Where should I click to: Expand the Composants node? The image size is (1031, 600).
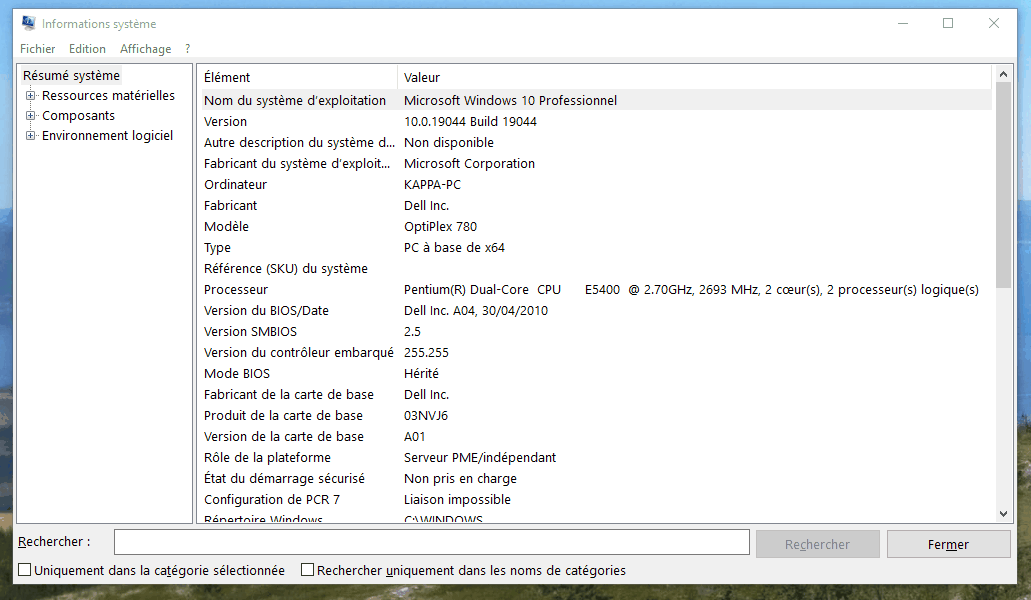coord(30,116)
